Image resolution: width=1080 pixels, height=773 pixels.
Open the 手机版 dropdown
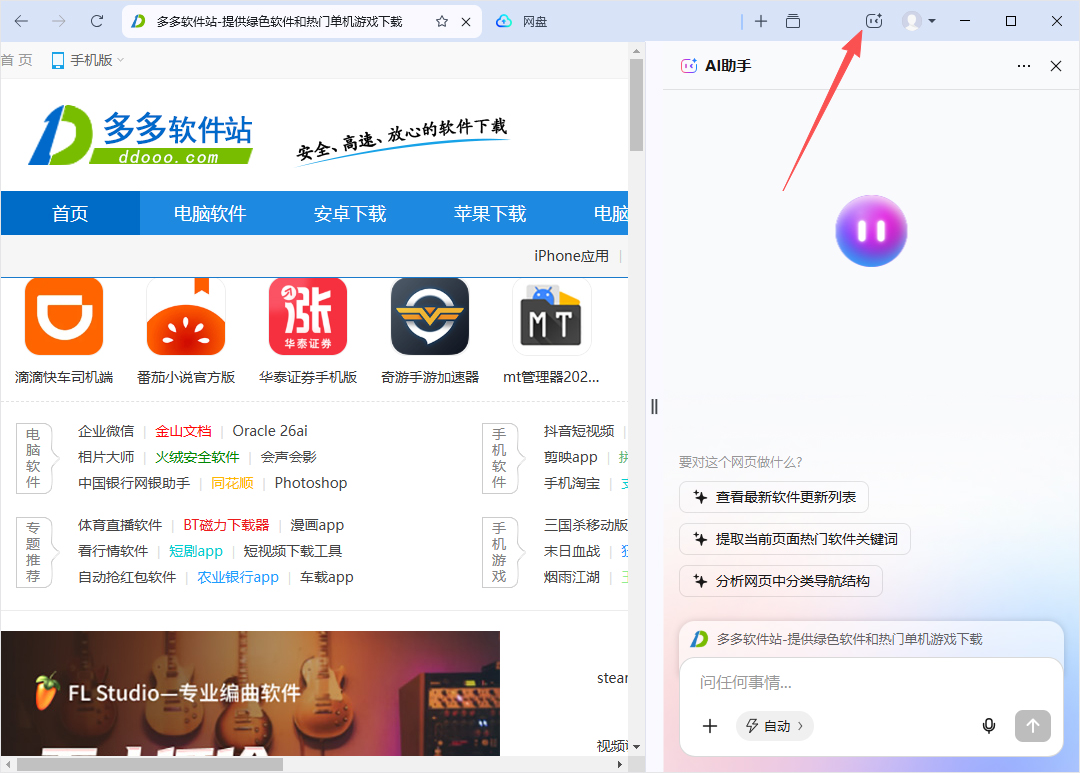click(87, 60)
